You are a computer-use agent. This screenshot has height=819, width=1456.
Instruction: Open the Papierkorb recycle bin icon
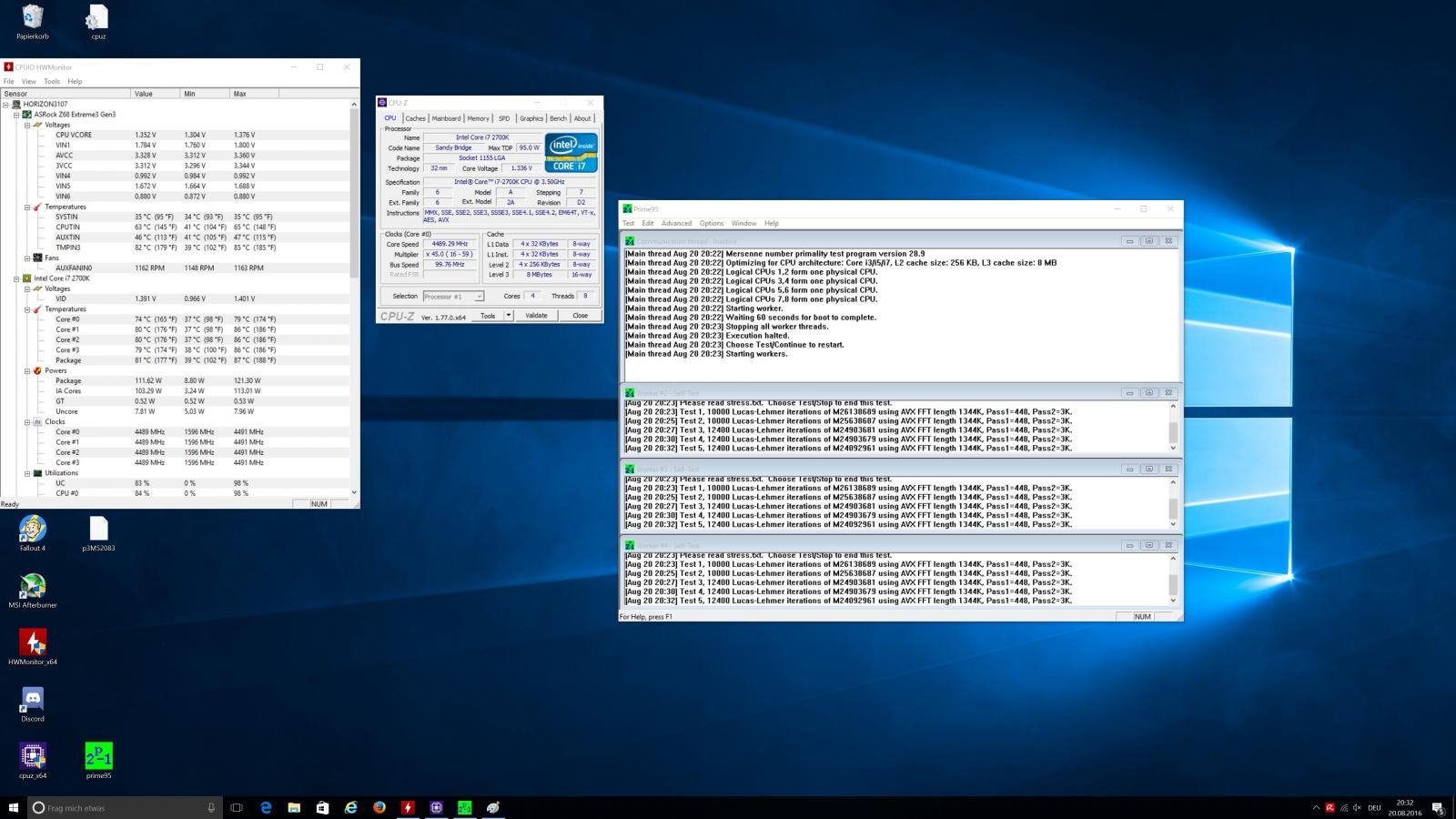tap(33, 22)
